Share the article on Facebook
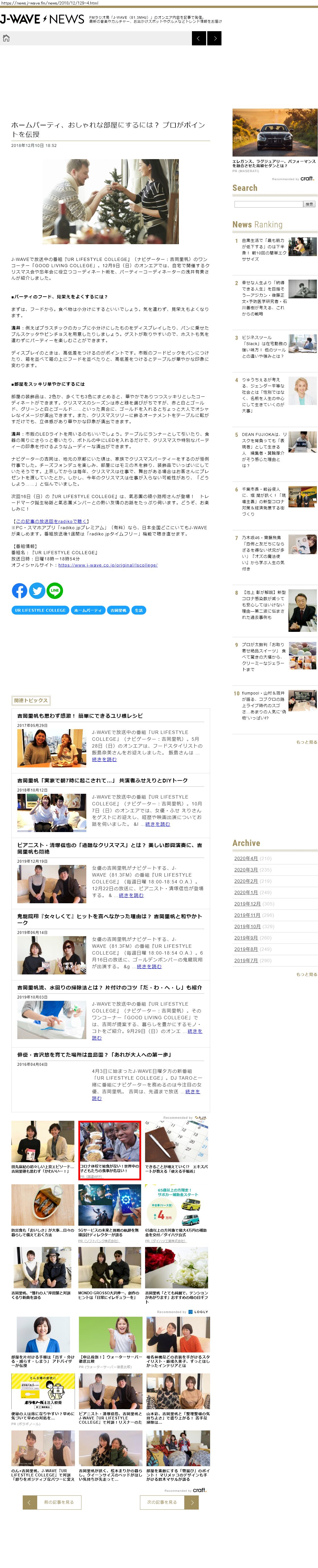The image size is (318, 1568). [x=20, y=590]
